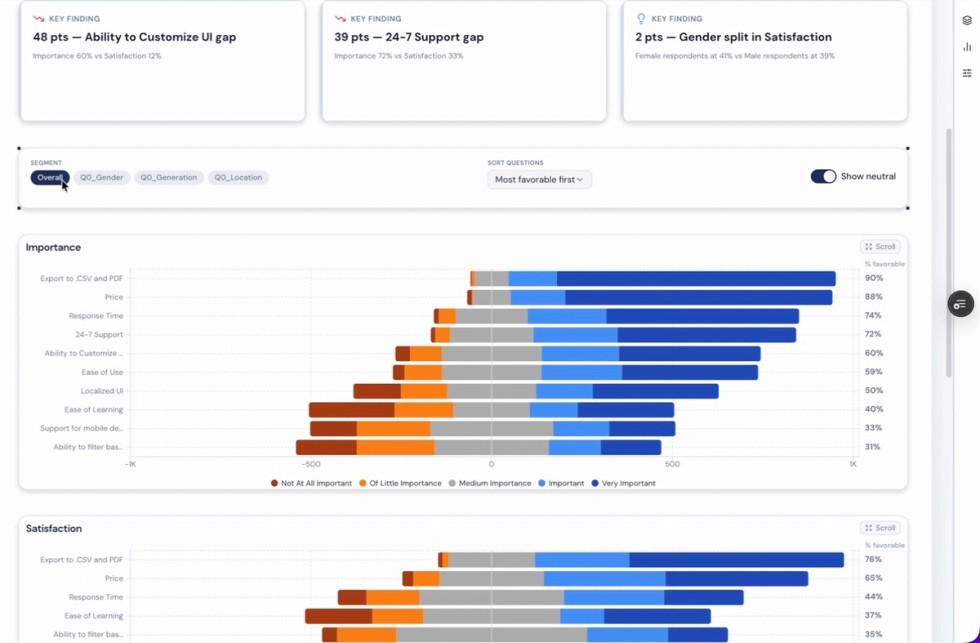Click Importance 72% vs Satisfaction 33% subtitle
Viewport: 980px width, 643px height.
click(x=399, y=56)
